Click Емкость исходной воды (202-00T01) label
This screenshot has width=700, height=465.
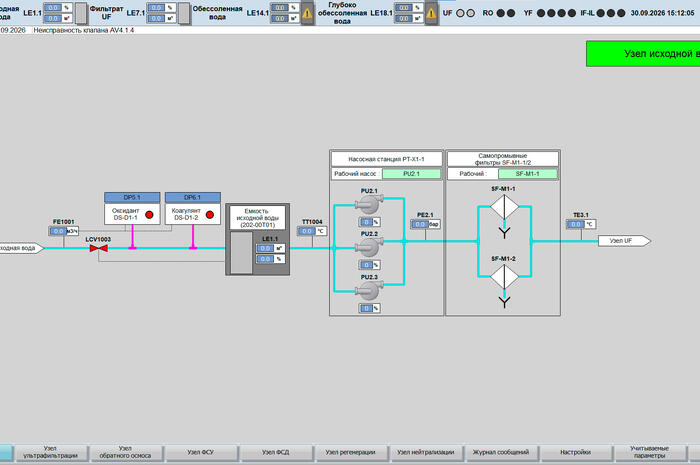[x=257, y=218]
